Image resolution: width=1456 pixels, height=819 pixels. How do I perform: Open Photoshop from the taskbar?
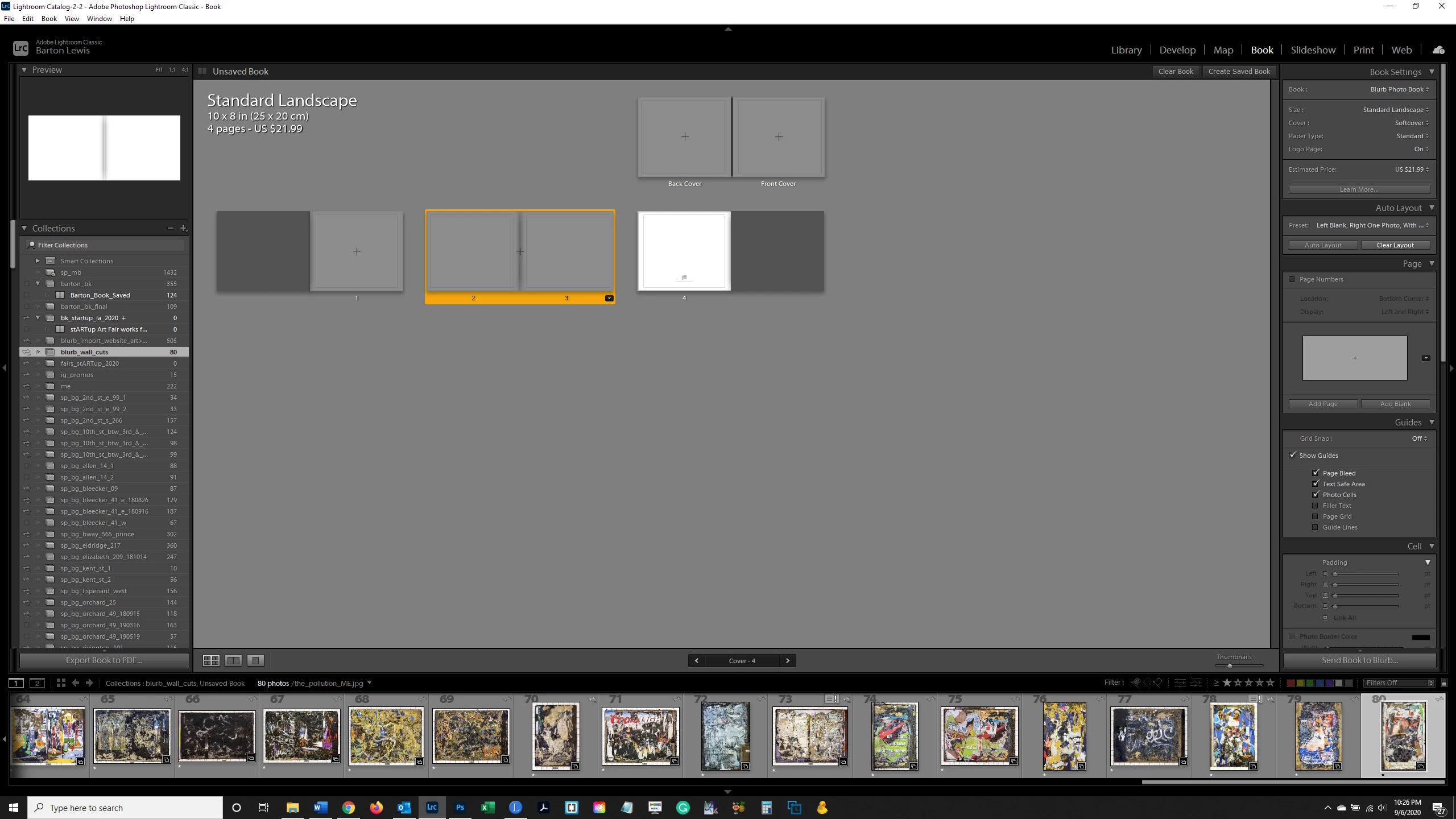coord(460,807)
